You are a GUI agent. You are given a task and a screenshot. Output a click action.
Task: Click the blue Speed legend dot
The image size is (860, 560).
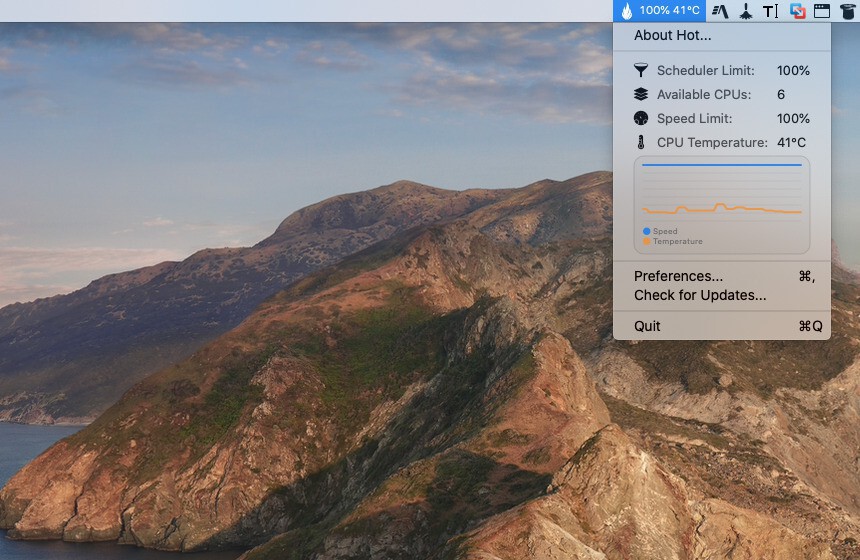[x=646, y=231]
